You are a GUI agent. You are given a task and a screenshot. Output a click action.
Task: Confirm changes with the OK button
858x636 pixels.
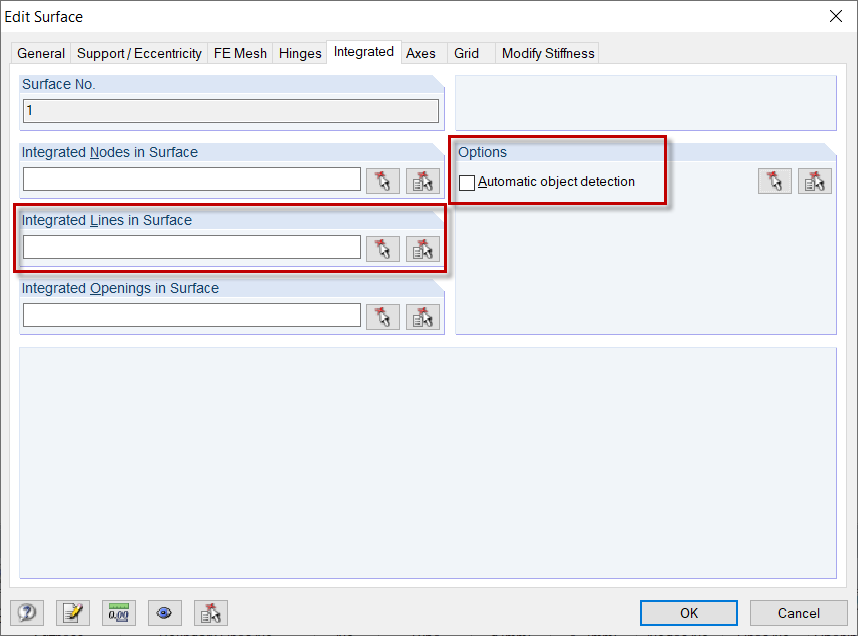click(x=688, y=612)
